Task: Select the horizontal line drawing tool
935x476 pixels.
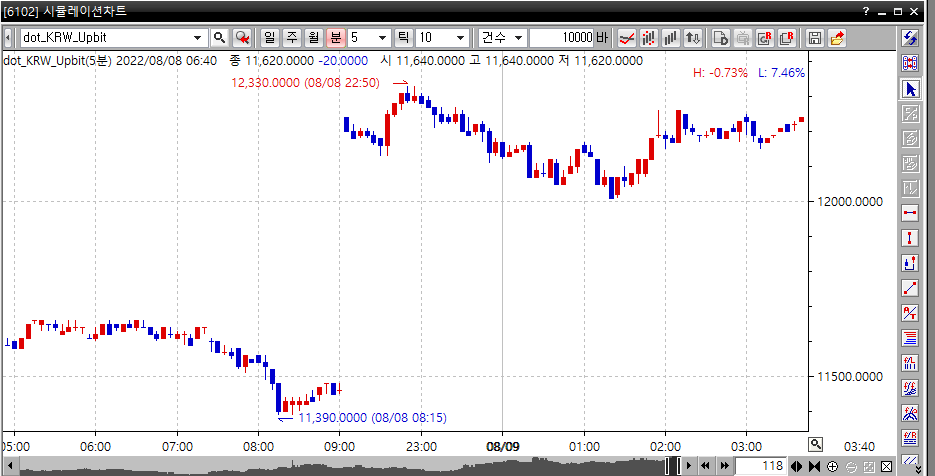Action: [910, 213]
